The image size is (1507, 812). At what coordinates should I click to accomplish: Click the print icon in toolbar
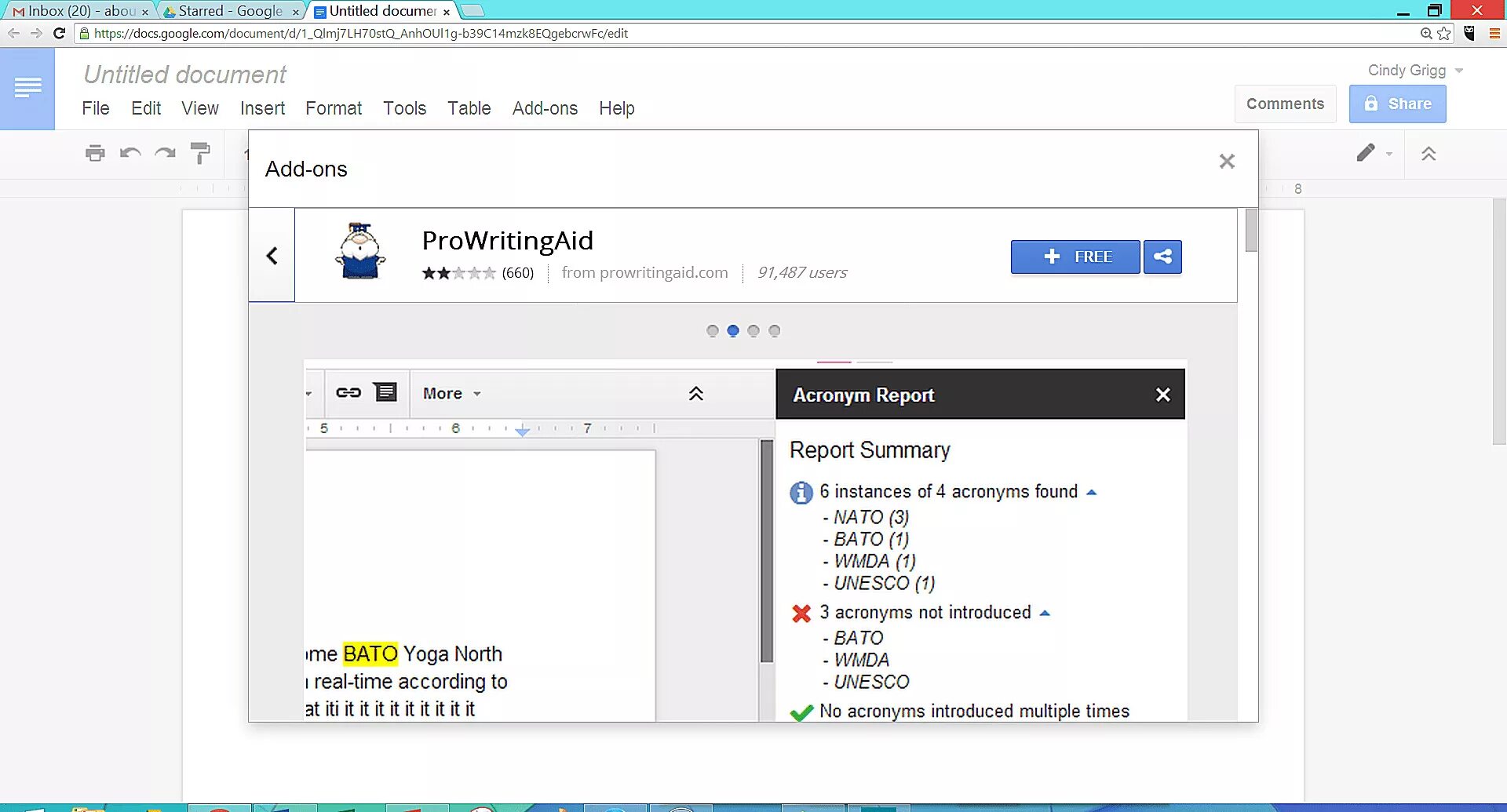point(95,153)
